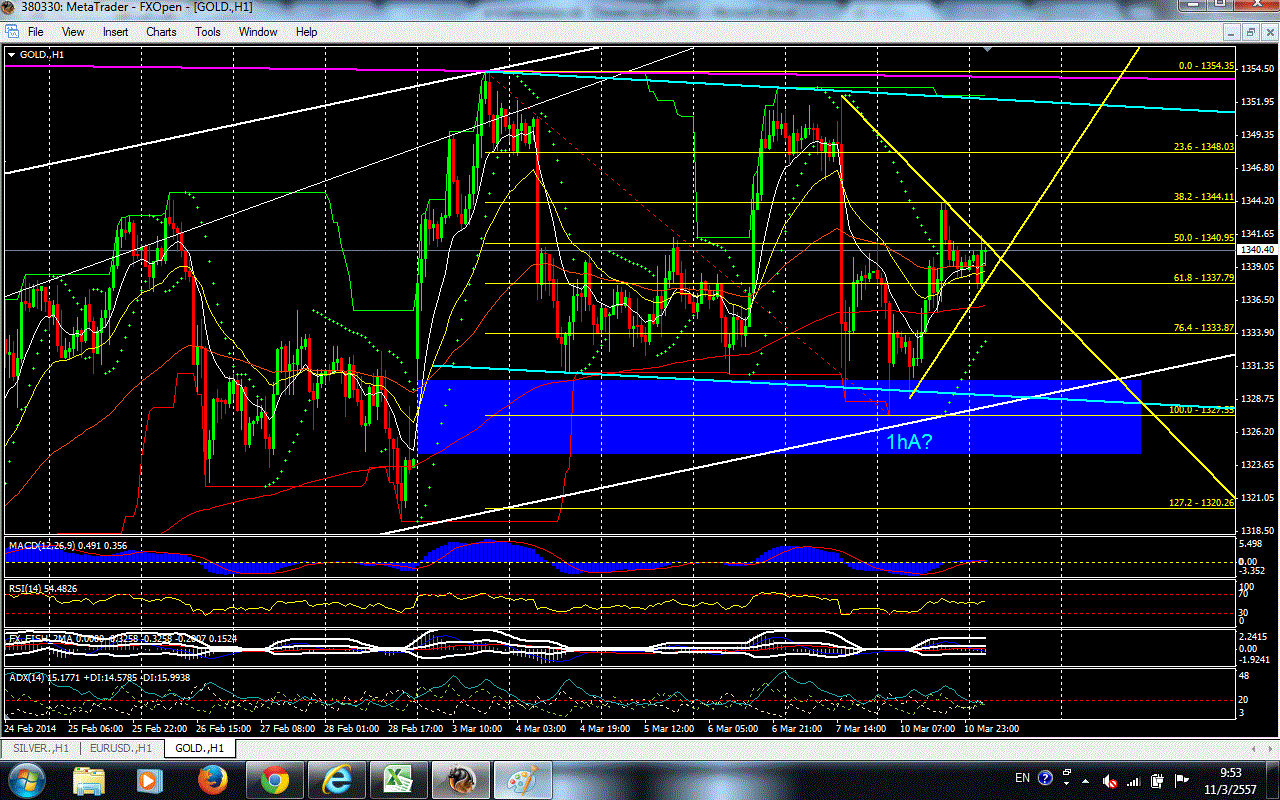Open the Tools menu

pyautogui.click(x=208, y=31)
